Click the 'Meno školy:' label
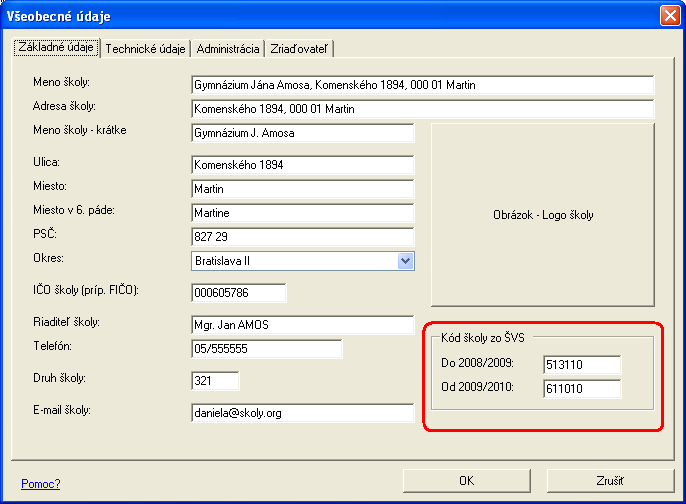The height and width of the screenshot is (504, 686). coord(62,82)
